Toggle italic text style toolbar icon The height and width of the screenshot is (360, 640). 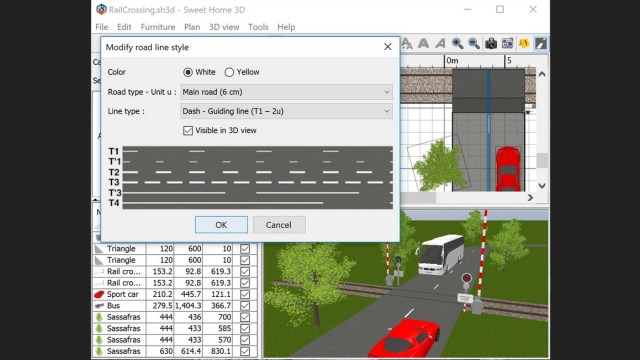[x=440, y=43]
